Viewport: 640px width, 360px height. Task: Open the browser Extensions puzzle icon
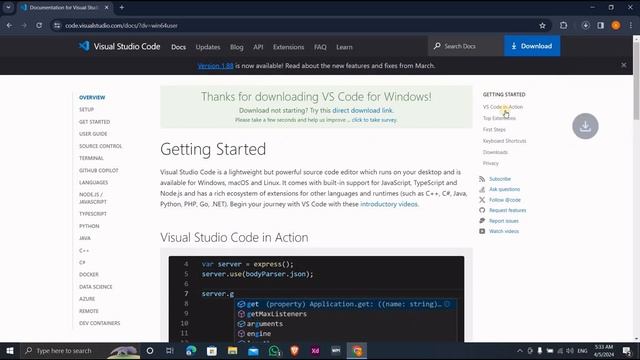pyautogui.click(x=563, y=25)
